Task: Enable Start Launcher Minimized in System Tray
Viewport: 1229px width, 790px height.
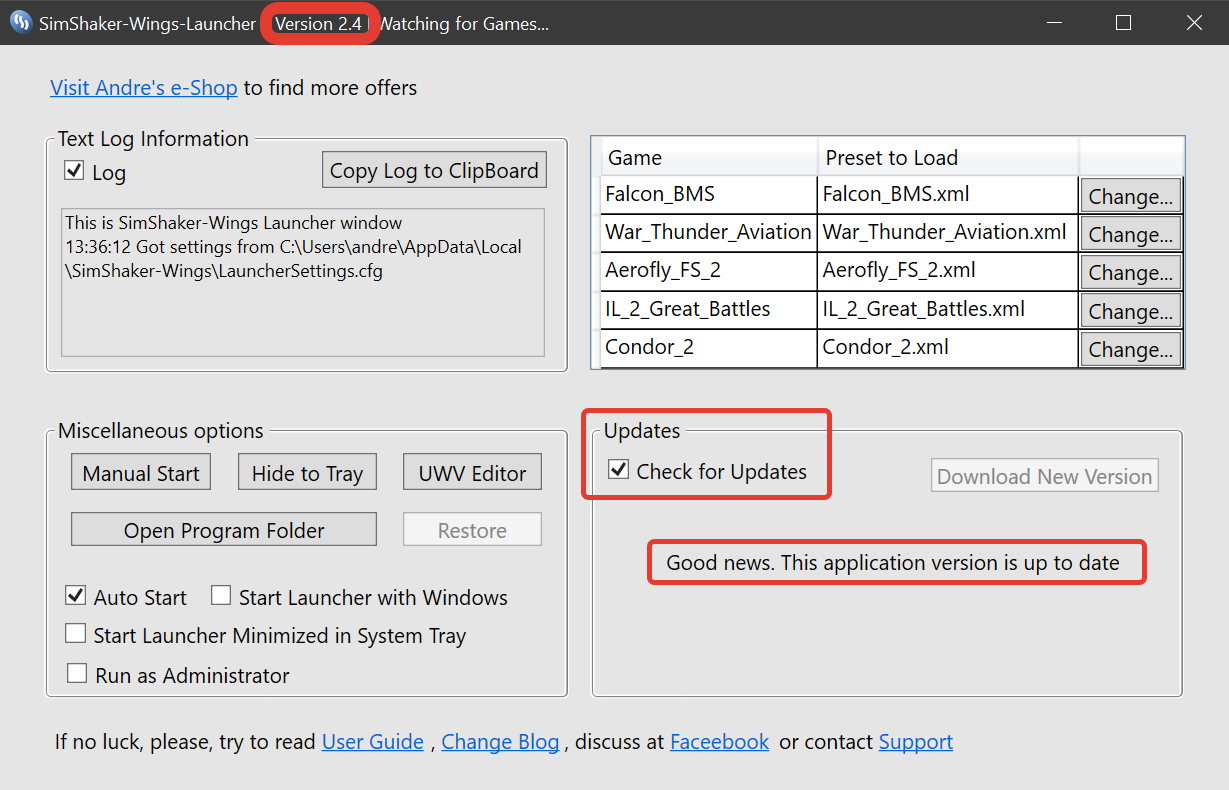Action: click(x=75, y=634)
